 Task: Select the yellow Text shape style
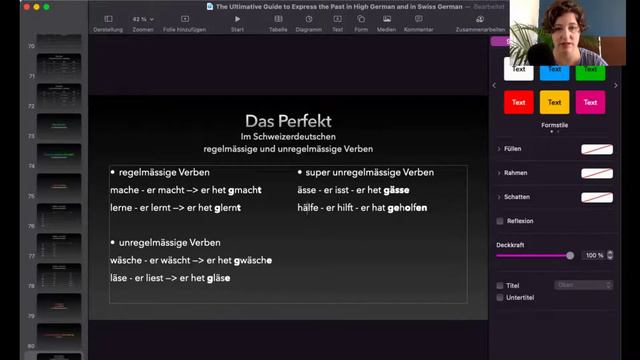(554, 102)
